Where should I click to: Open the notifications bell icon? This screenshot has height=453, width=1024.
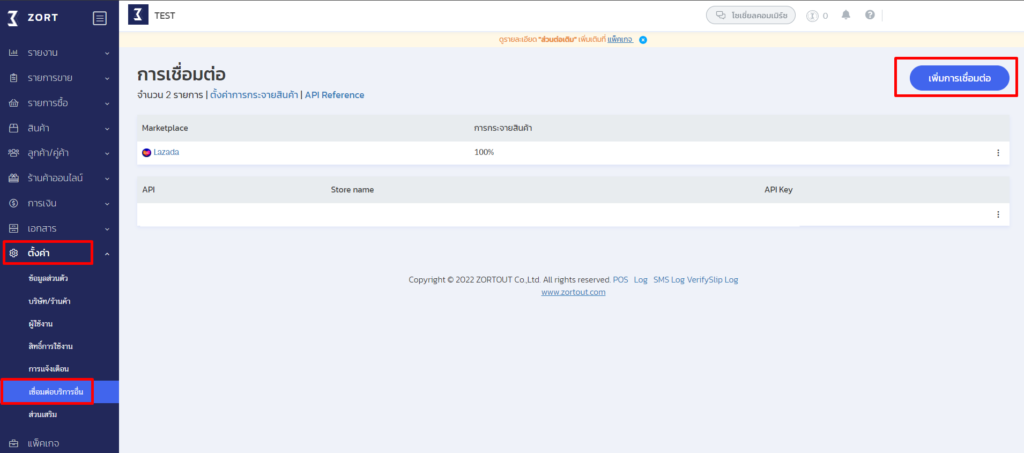pyautogui.click(x=846, y=15)
